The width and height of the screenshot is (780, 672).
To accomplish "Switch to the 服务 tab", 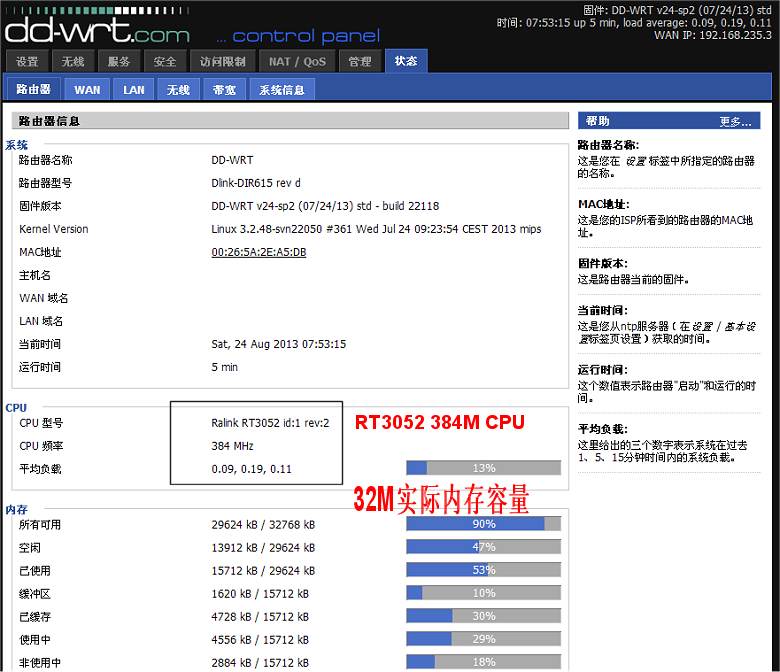I will (x=119, y=62).
